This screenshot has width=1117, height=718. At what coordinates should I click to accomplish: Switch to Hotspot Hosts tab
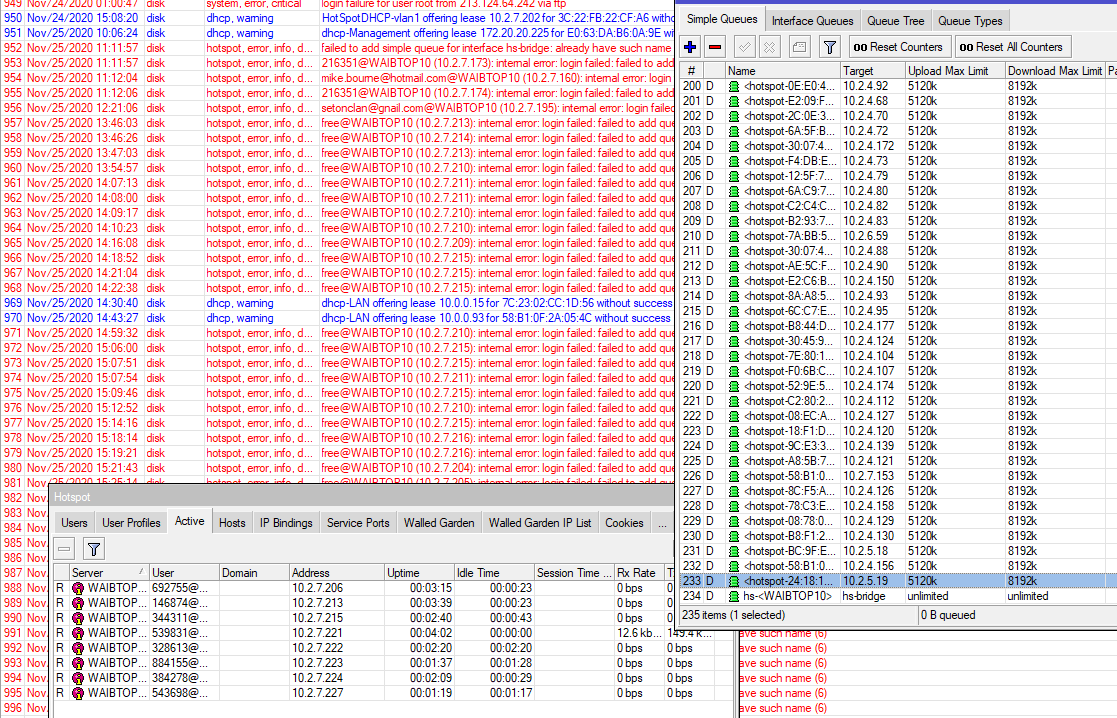click(232, 523)
